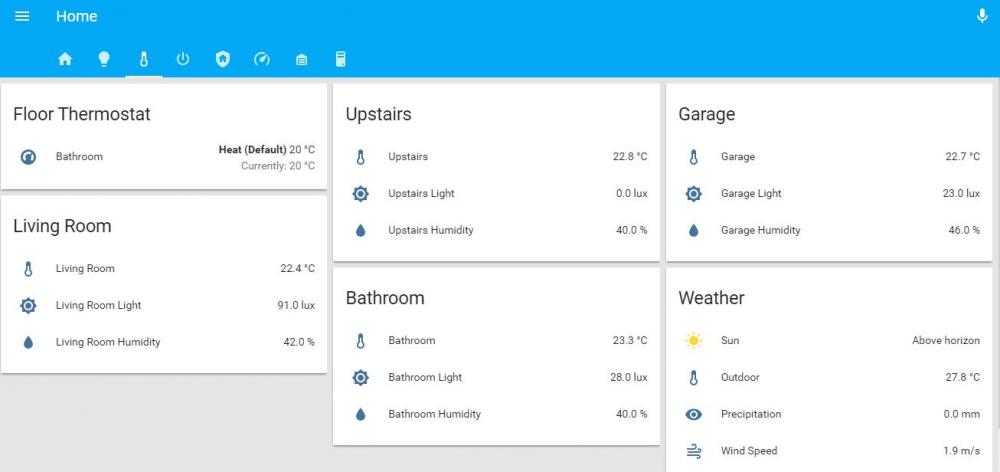Screen dimensions: 1000x472
Task: Open the server tower tab
Action: tap(341, 59)
